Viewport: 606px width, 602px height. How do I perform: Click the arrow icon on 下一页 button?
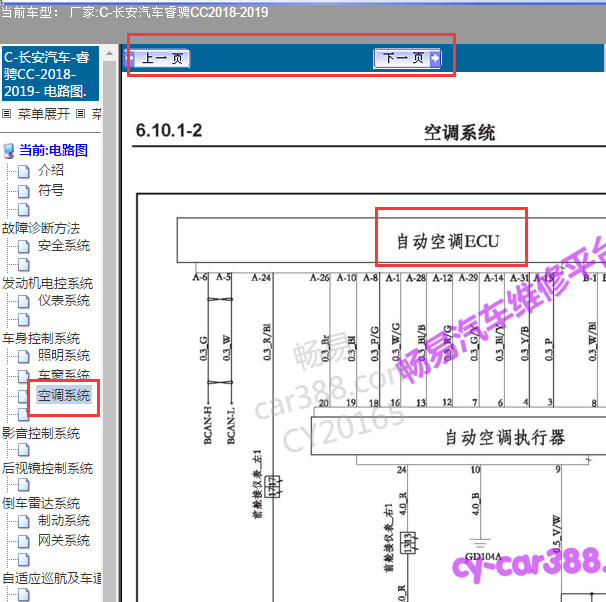pyautogui.click(x=435, y=59)
